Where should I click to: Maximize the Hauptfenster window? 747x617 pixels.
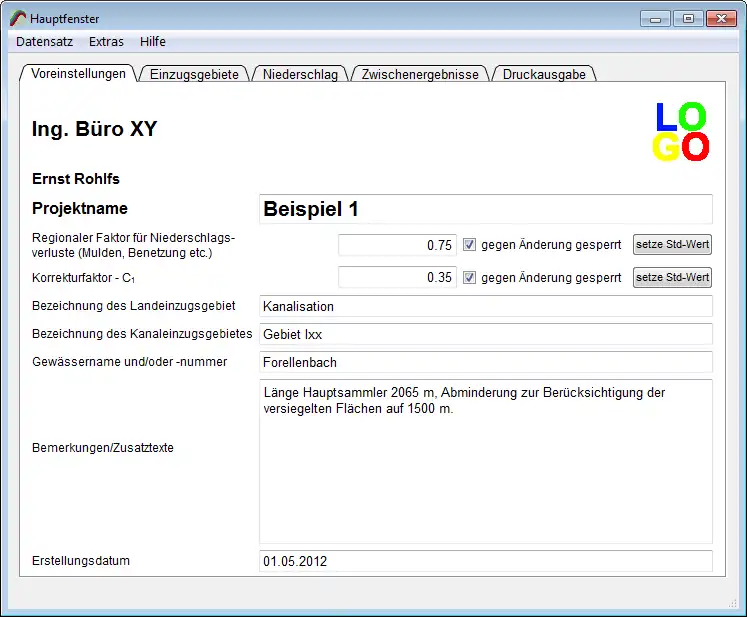click(688, 19)
